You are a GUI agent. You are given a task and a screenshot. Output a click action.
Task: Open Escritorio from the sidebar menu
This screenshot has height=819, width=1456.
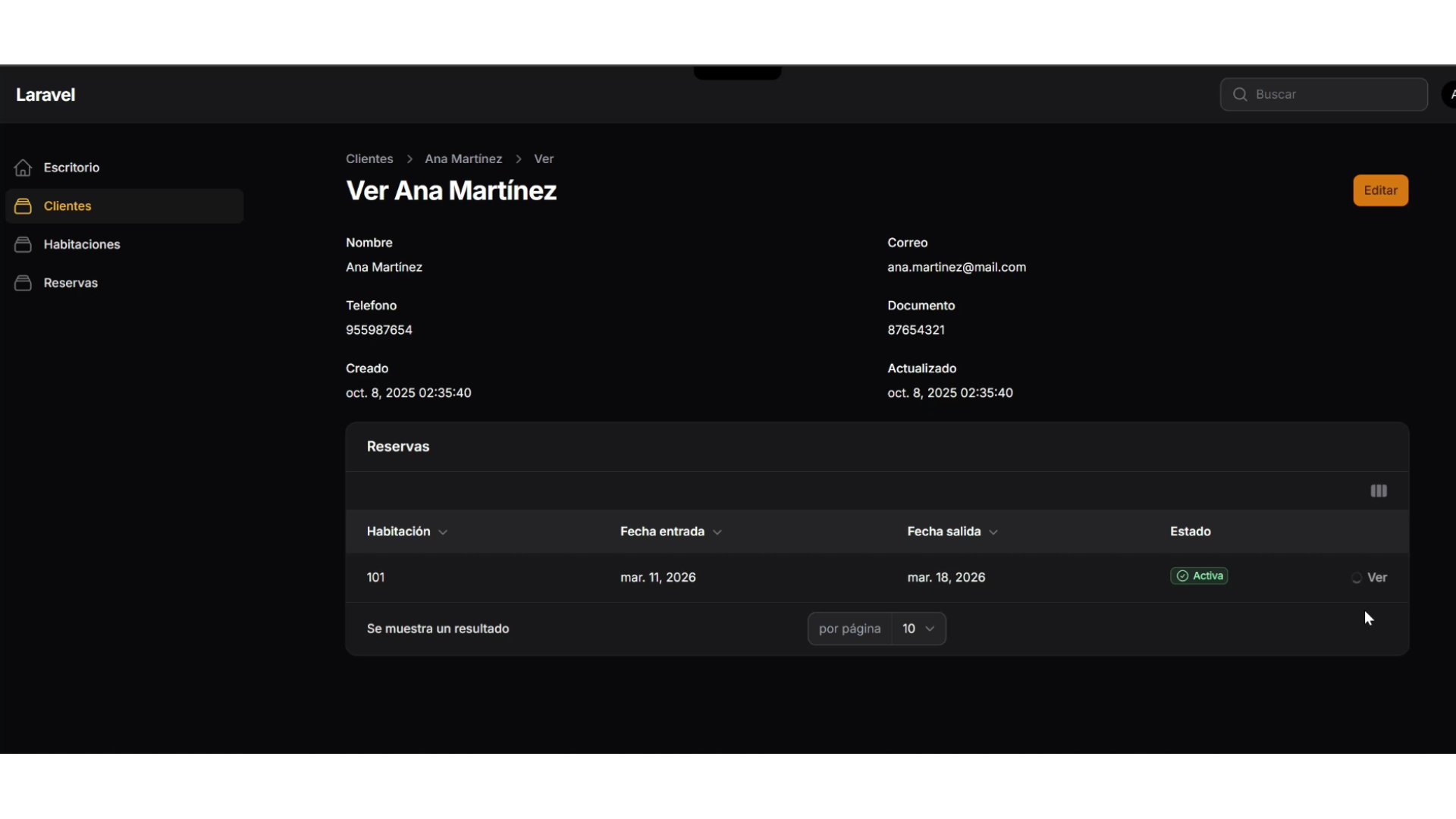click(x=71, y=168)
